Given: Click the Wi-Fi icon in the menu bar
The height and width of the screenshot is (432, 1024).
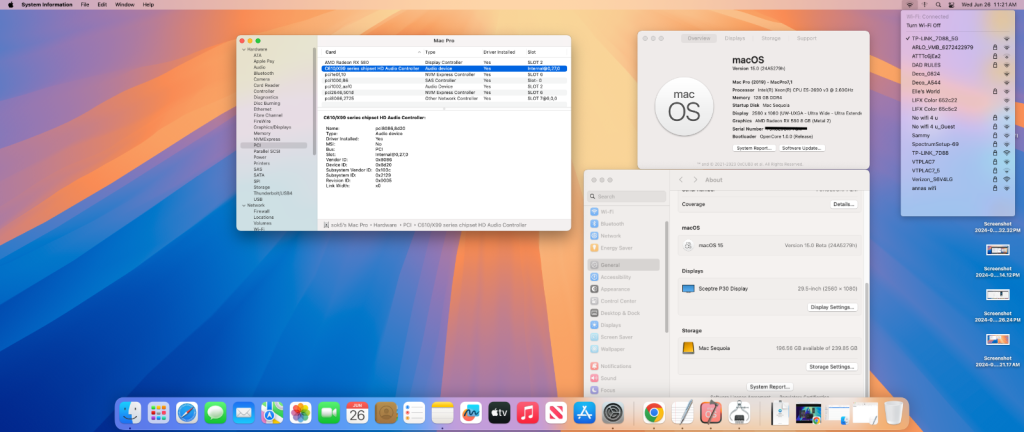Looking at the screenshot, I should pos(909,5).
